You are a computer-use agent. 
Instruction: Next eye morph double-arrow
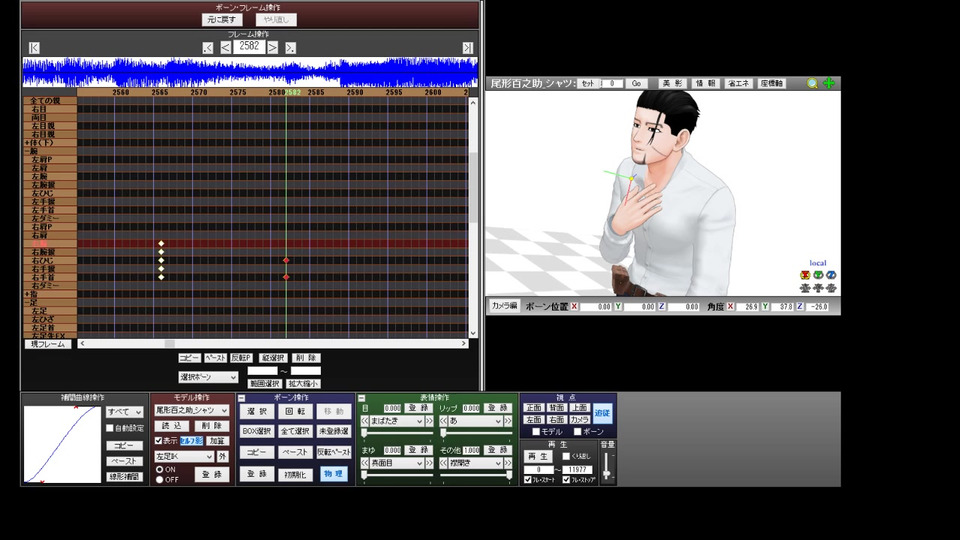tap(429, 421)
